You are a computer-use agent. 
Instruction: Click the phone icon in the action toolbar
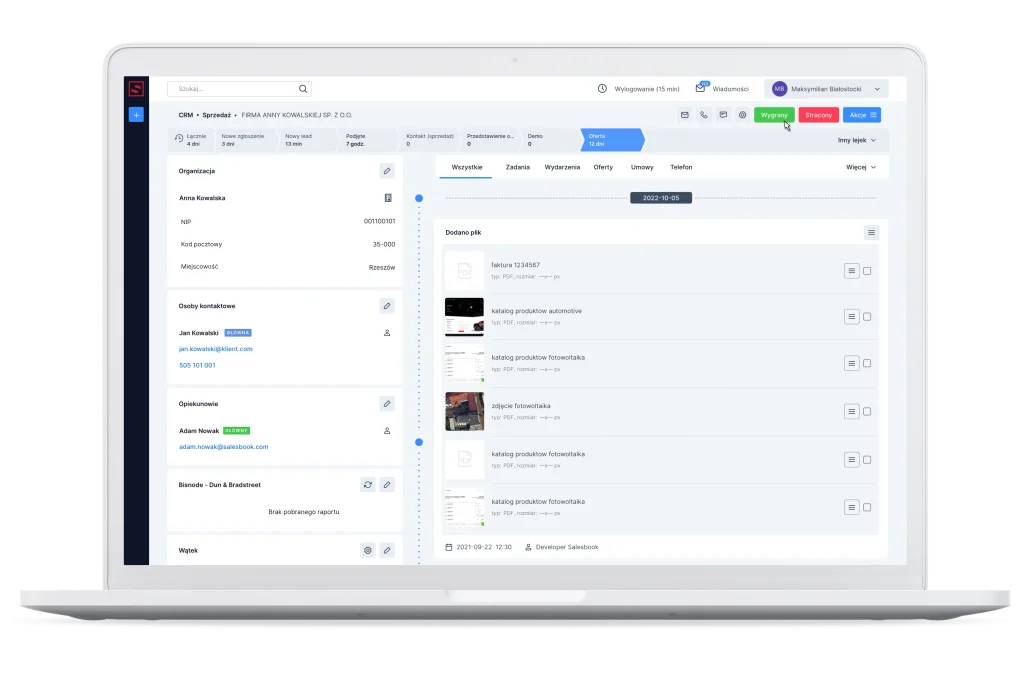point(703,115)
